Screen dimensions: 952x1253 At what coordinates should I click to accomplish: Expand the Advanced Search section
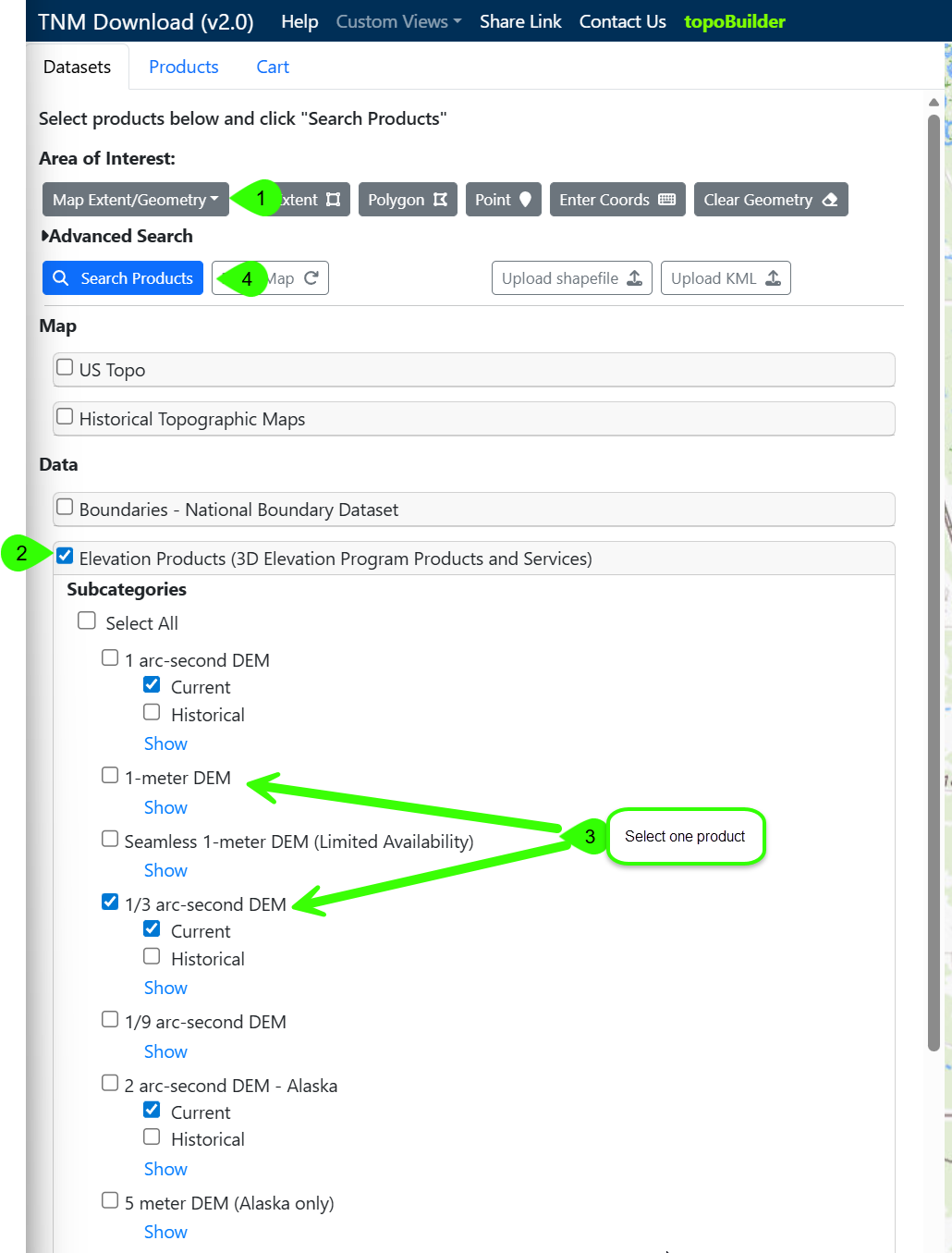[116, 237]
